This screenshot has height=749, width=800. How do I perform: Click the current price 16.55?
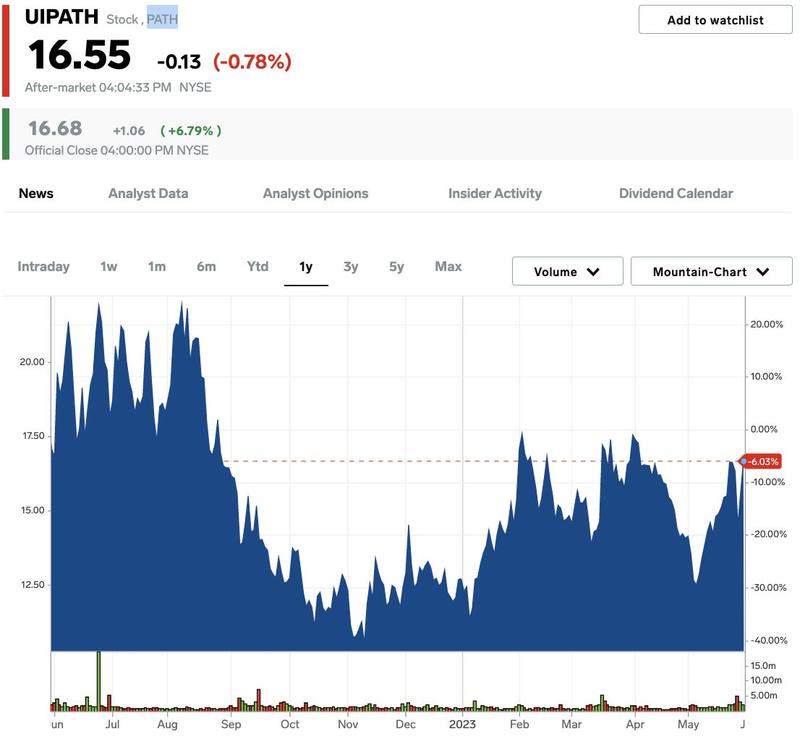pos(80,55)
